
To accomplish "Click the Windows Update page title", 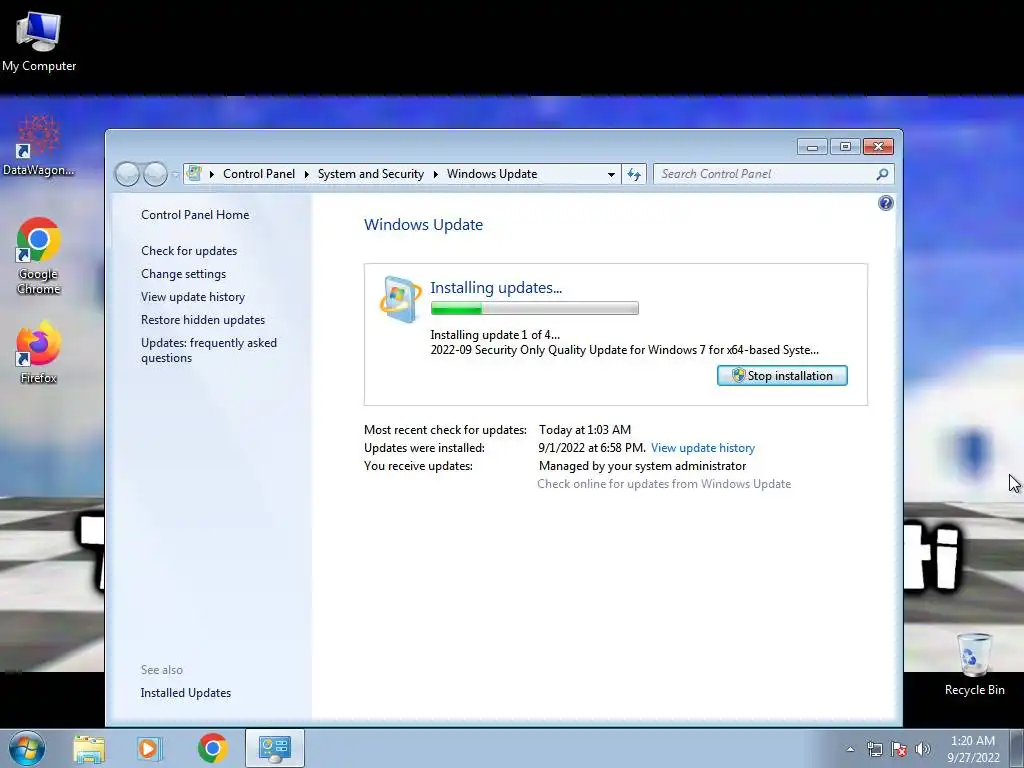I will pos(423,225).
